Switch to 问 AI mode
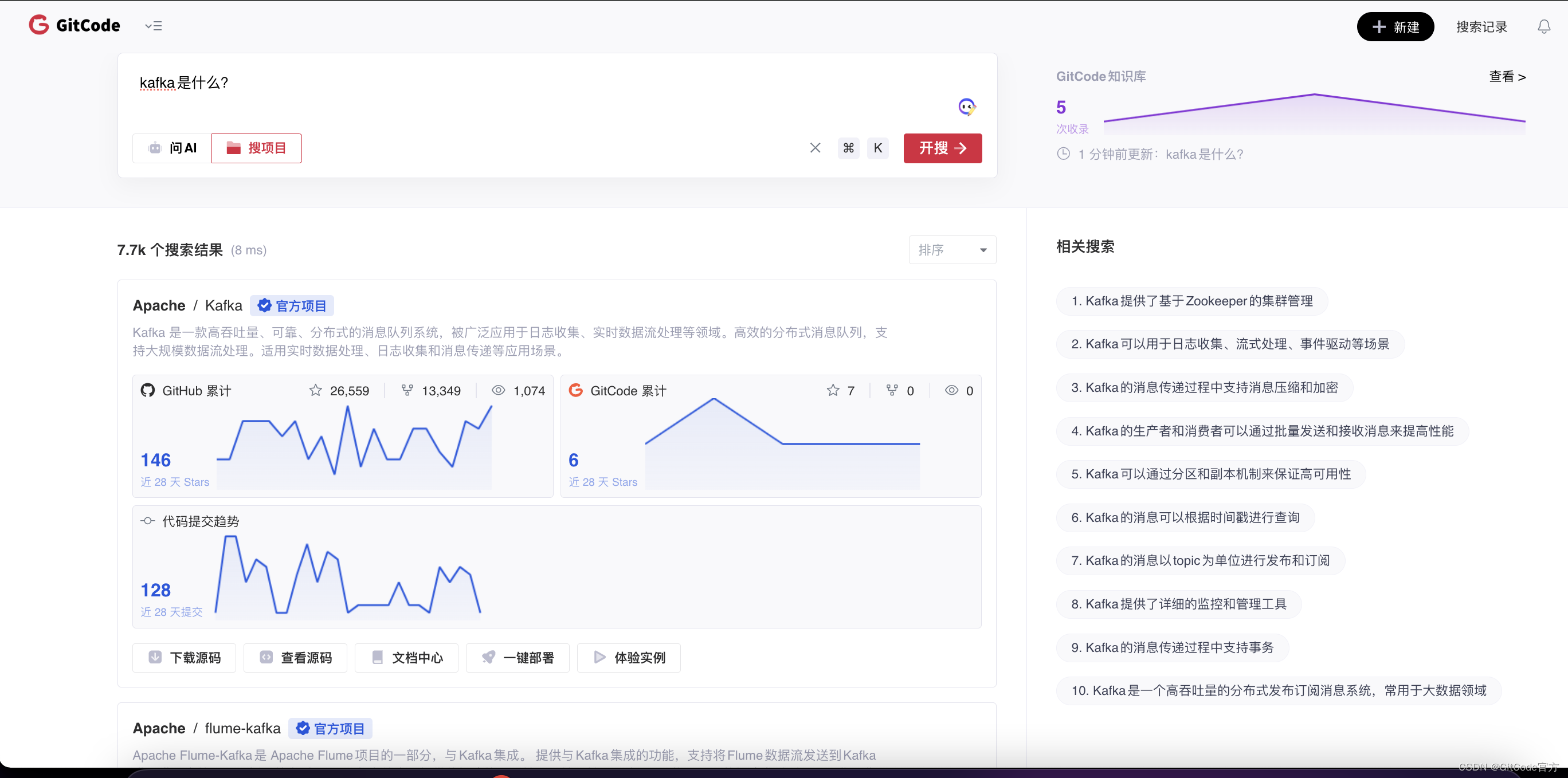This screenshot has height=778, width=1568. 173,148
